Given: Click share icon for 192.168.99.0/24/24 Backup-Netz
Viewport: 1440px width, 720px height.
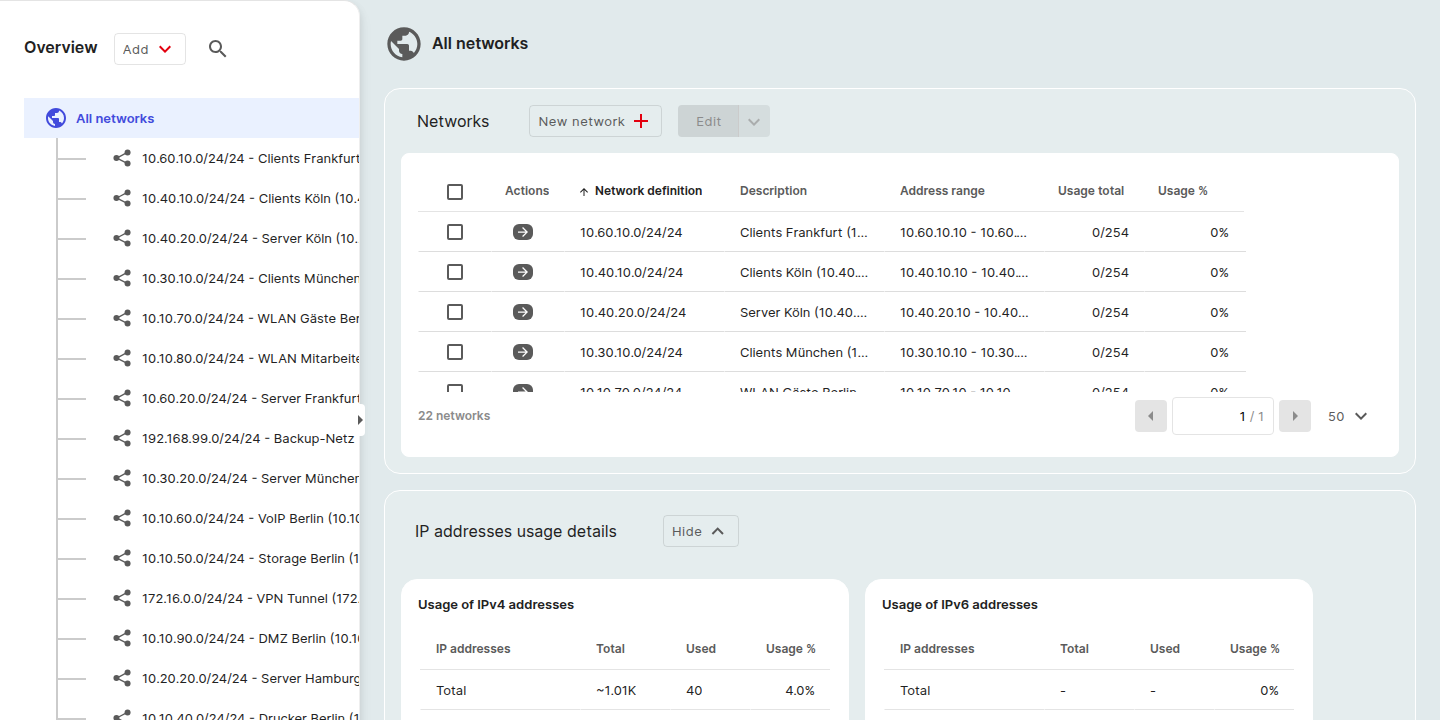Looking at the screenshot, I should [122, 438].
